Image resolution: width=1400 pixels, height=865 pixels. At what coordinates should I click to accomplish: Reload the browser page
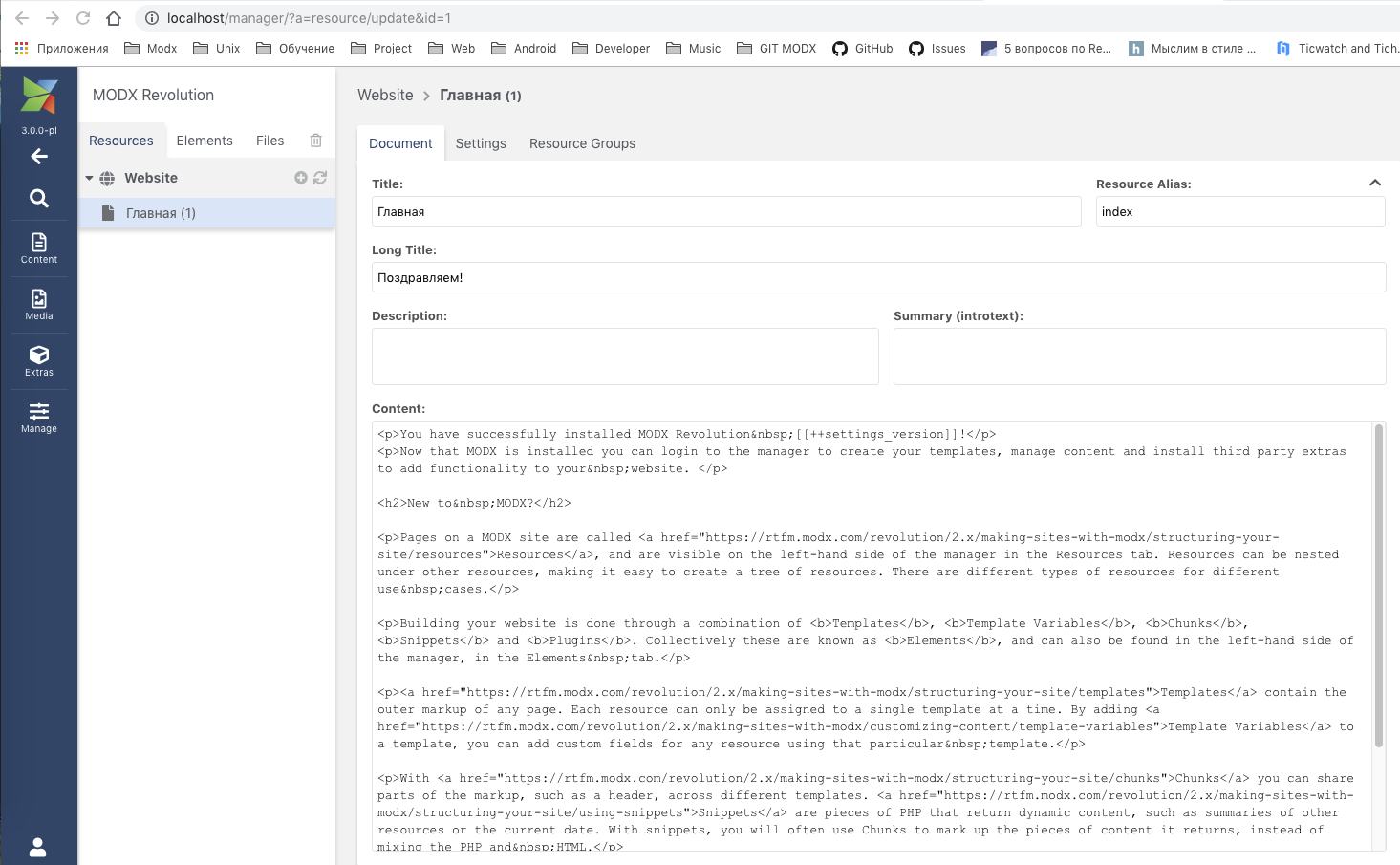click(83, 18)
